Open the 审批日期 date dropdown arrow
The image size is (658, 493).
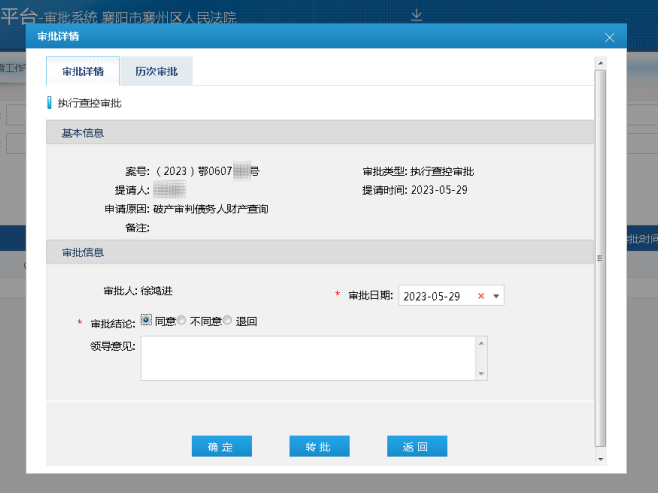(x=497, y=296)
